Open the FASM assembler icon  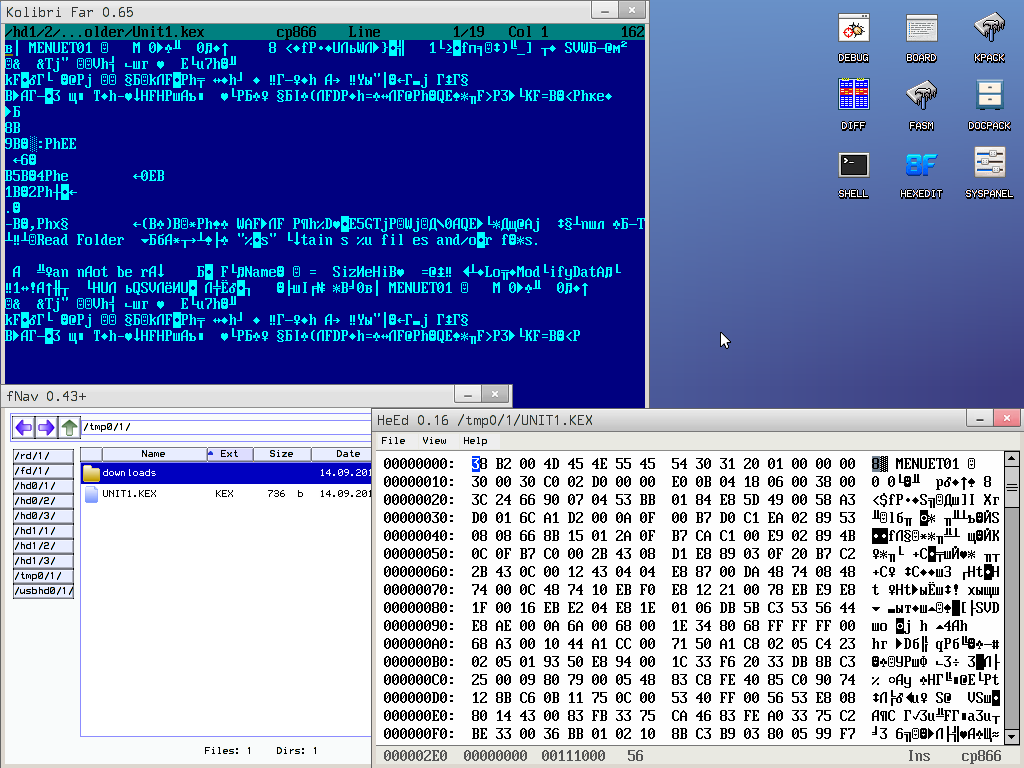(921, 99)
